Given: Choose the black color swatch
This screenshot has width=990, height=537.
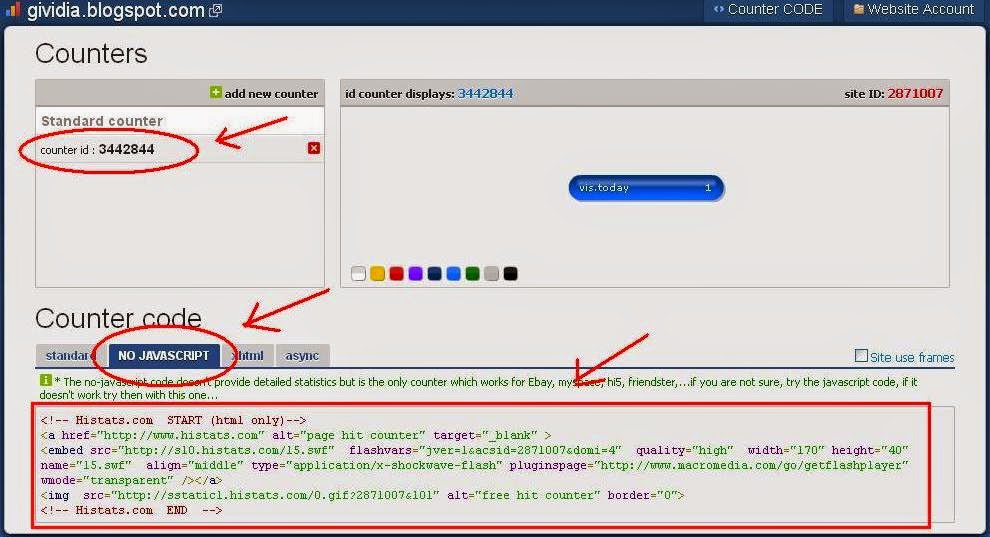Looking at the screenshot, I should click(x=510, y=273).
